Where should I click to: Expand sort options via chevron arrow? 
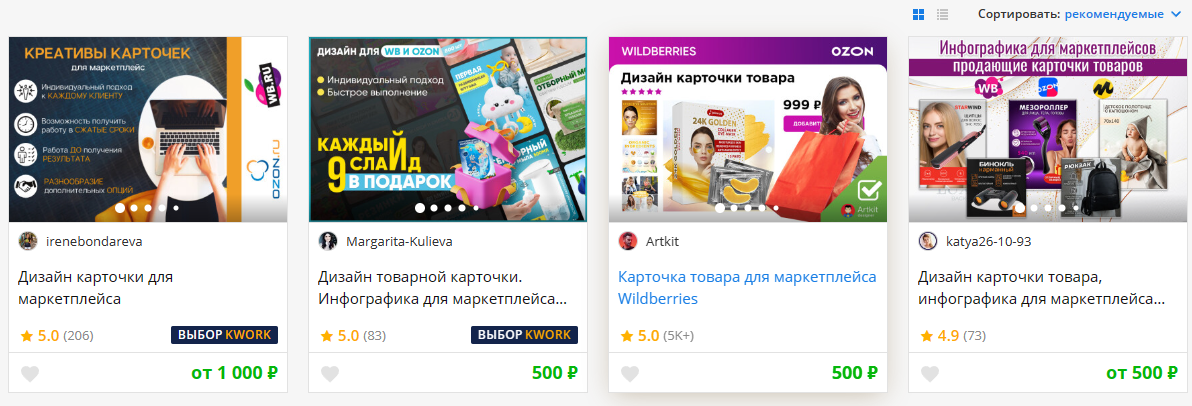tap(1177, 14)
